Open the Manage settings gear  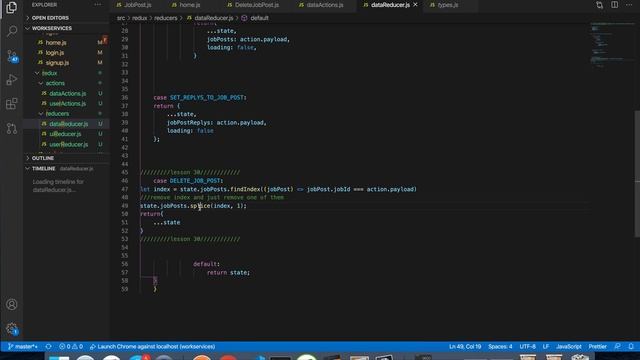11,329
